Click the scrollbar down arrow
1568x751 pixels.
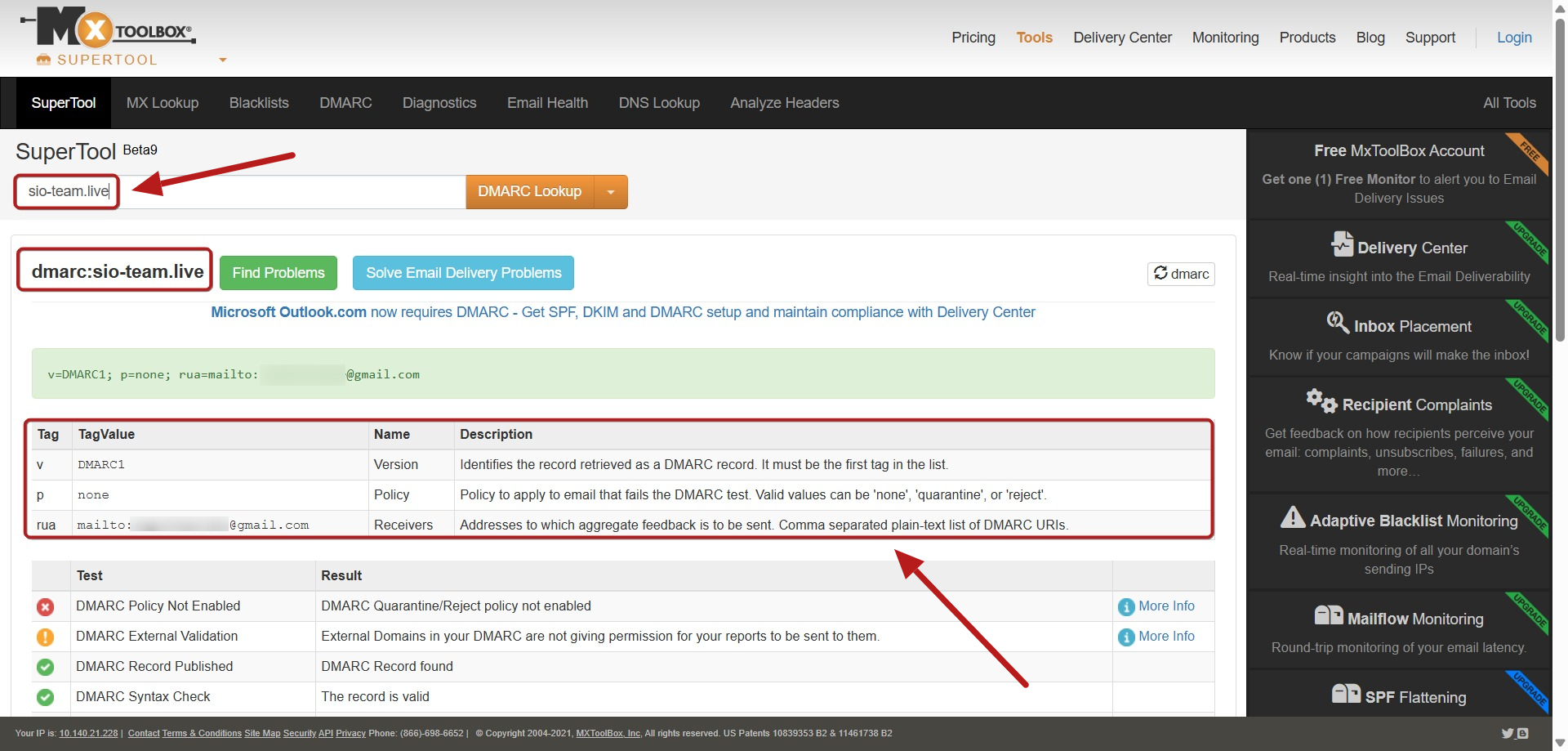pyautogui.click(x=1560, y=743)
